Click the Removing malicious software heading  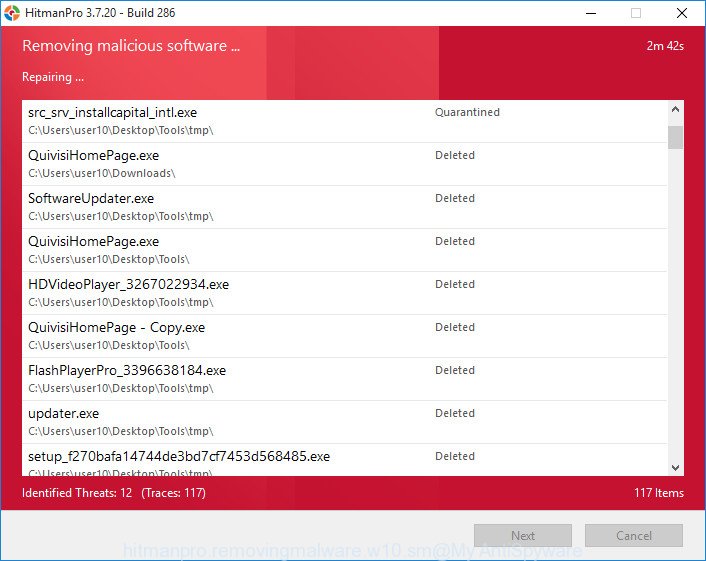pyautogui.click(x=131, y=45)
